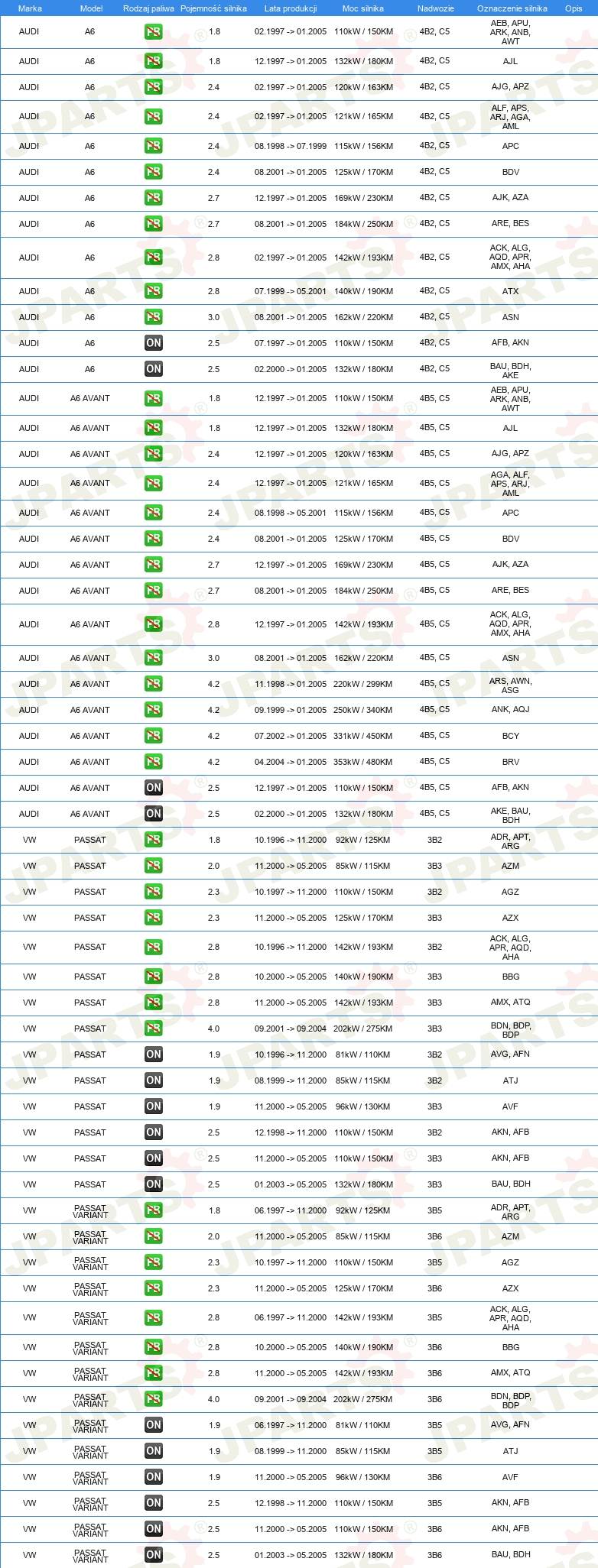Select diesel ON icon in 3B5 AVG, AFN row
The height and width of the screenshot is (1568, 598).
[153, 1425]
